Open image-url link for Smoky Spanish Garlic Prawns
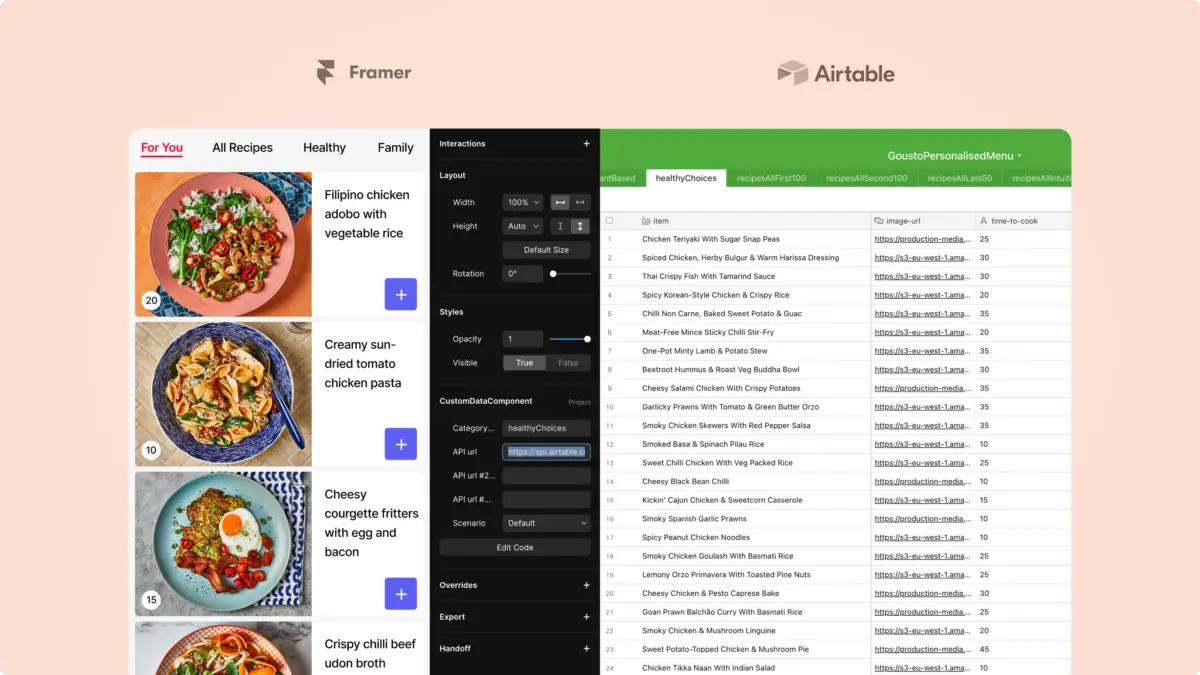1200x675 pixels. point(922,519)
